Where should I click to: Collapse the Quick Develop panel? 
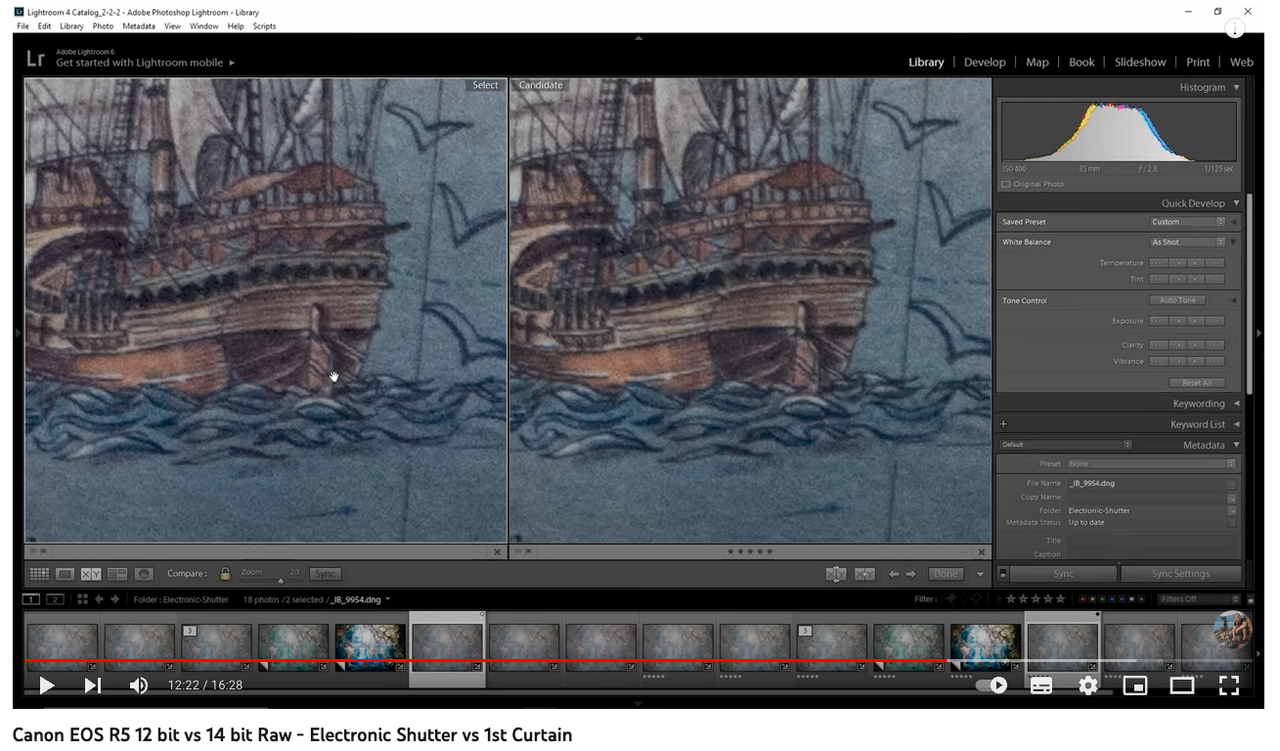tap(1236, 203)
